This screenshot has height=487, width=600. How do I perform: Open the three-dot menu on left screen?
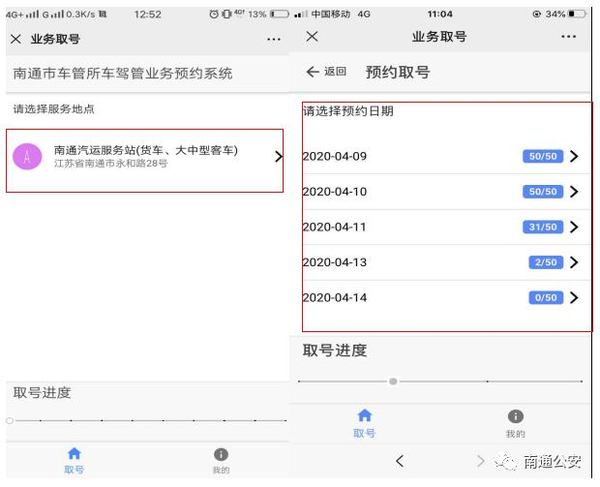273,39
